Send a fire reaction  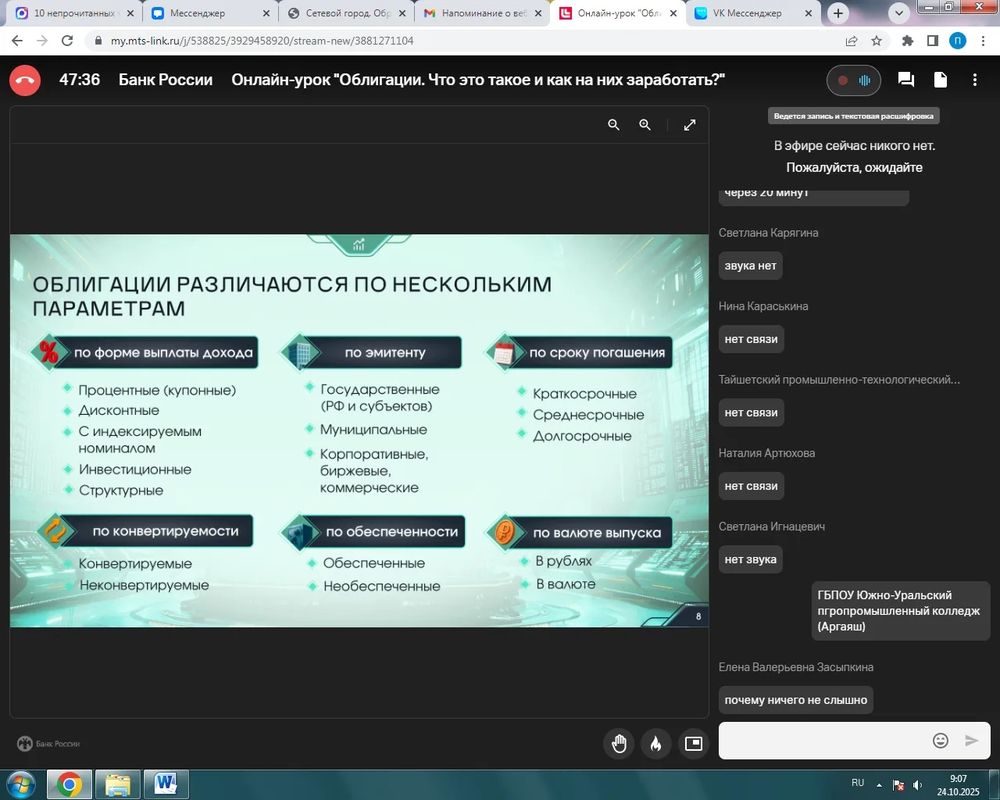coord(656,743)
